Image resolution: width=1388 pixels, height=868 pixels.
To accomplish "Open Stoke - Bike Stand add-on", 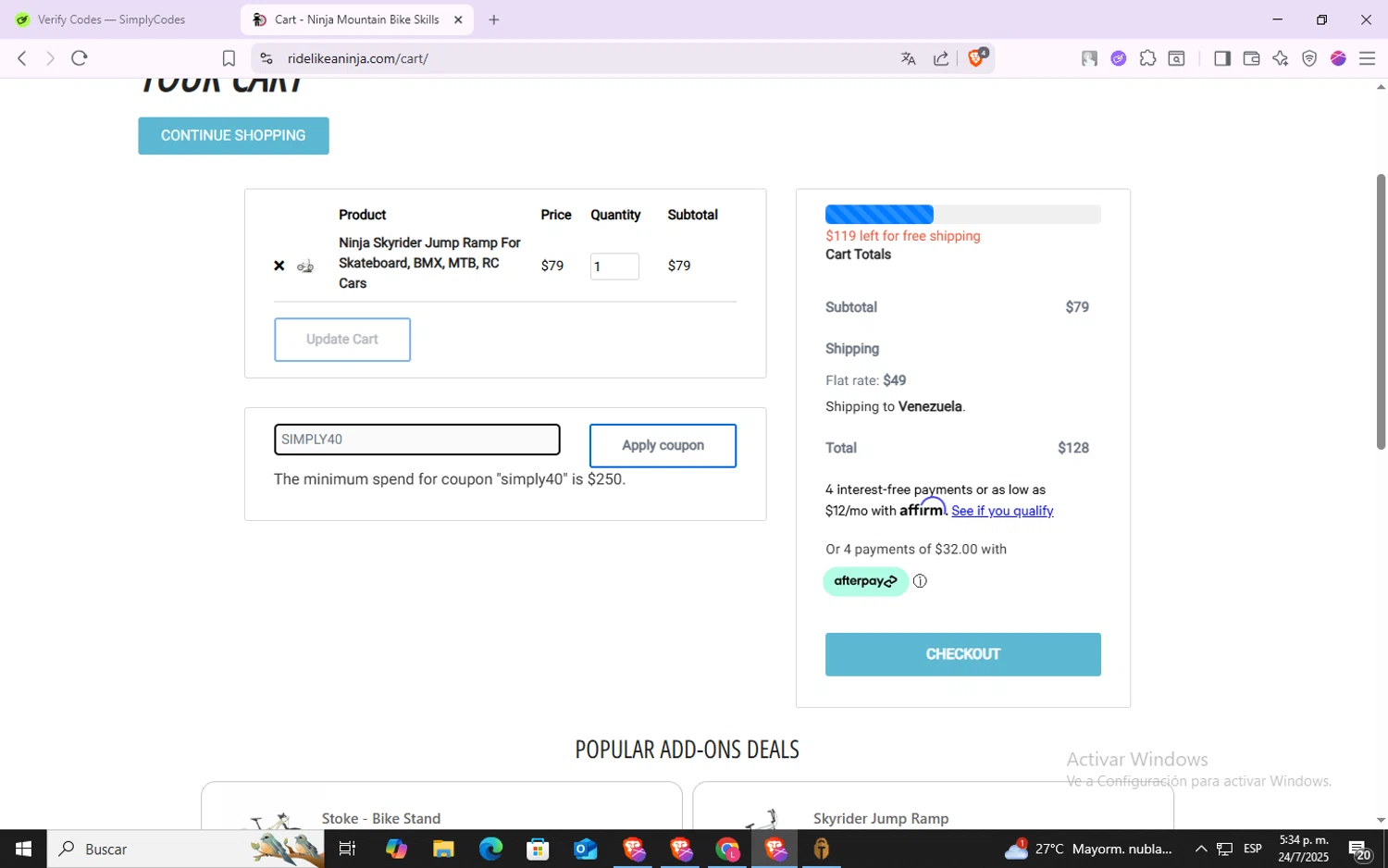I will tap(381, 818).
